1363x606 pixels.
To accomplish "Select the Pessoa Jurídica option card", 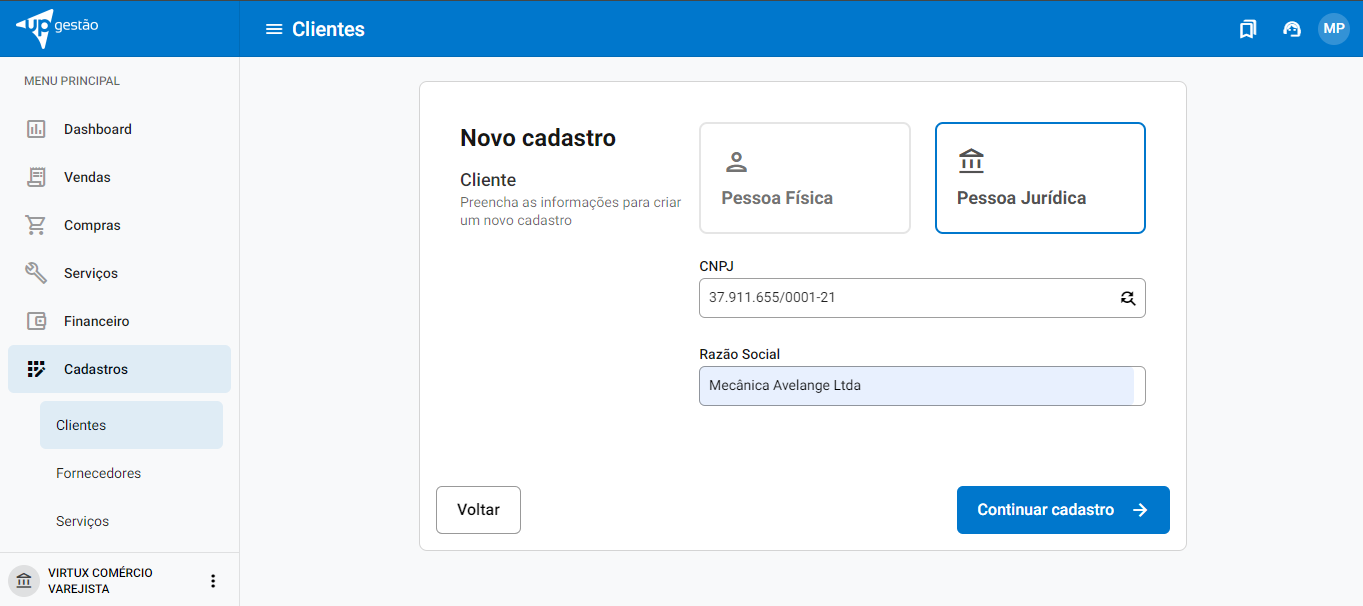I will point(1040,178).
